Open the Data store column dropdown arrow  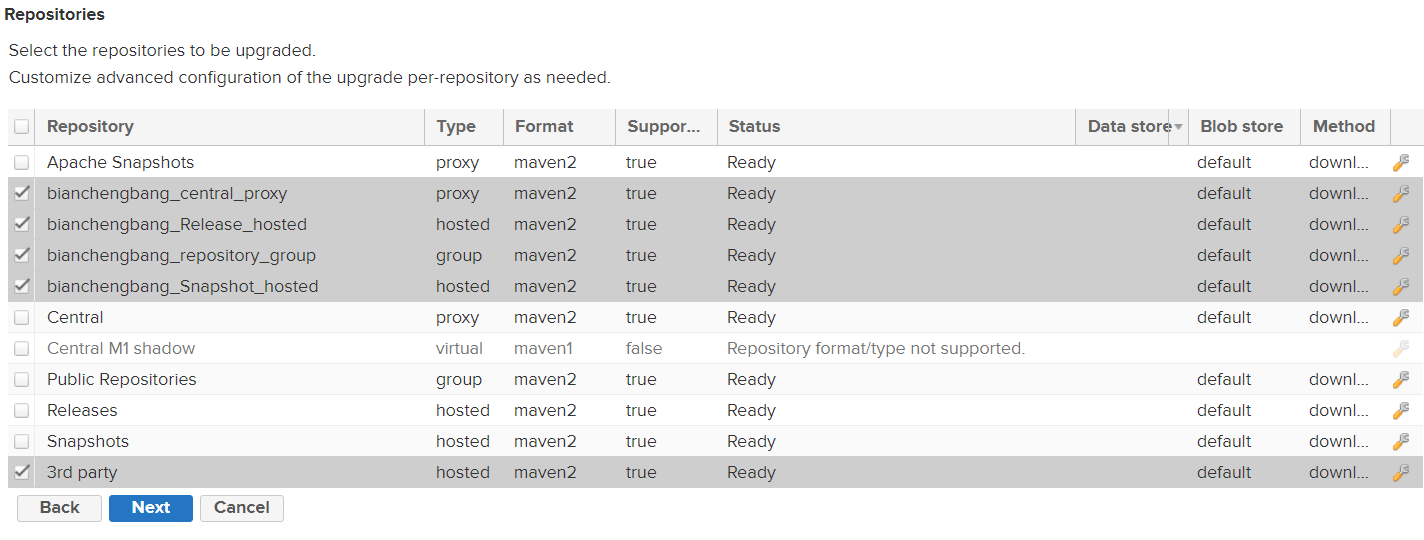[1178, 127]
